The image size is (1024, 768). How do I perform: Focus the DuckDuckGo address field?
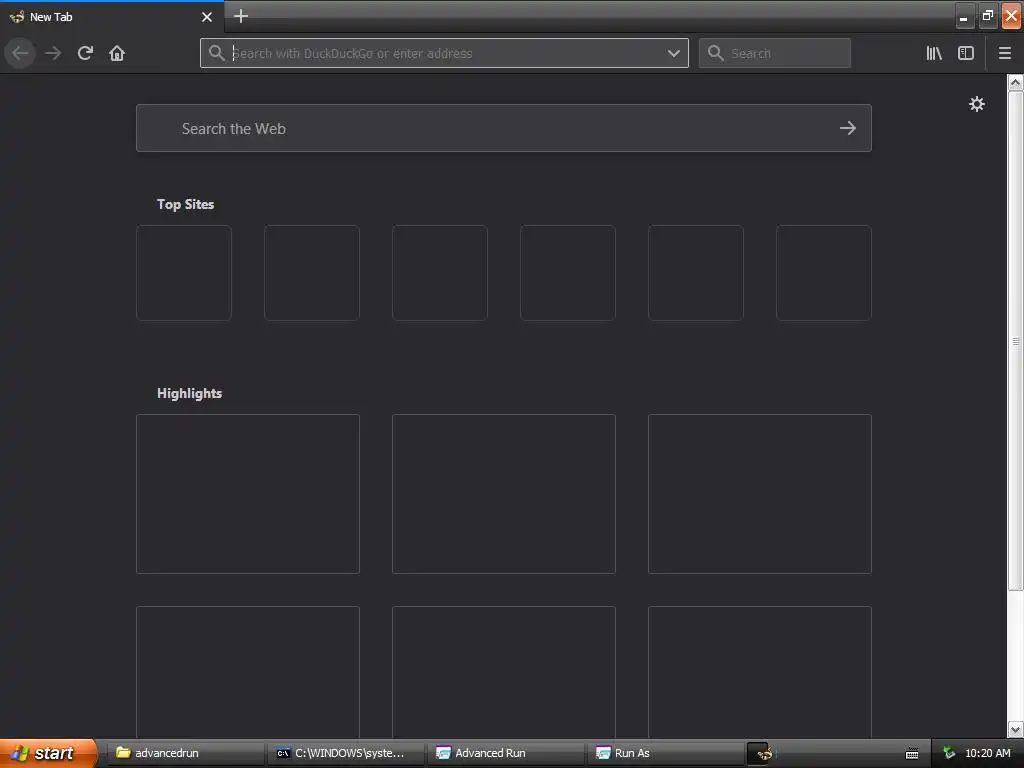[444, 53]
